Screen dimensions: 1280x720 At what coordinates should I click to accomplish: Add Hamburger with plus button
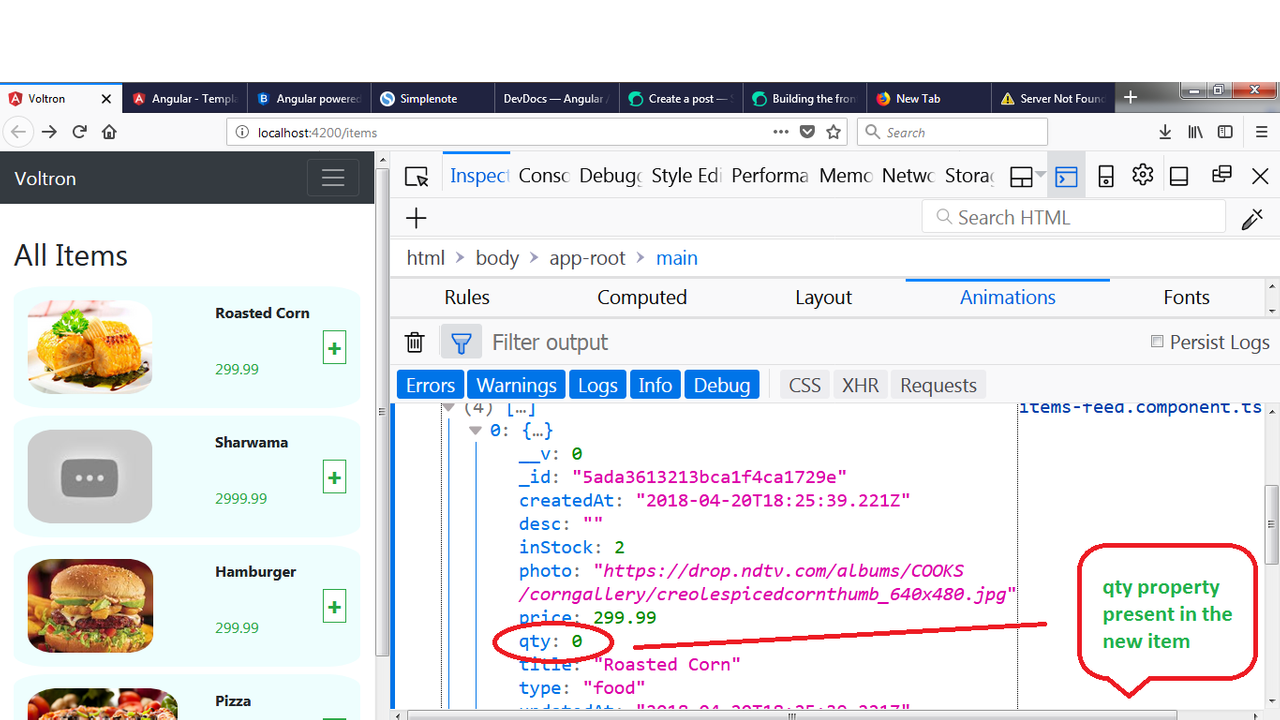[334, 607]
